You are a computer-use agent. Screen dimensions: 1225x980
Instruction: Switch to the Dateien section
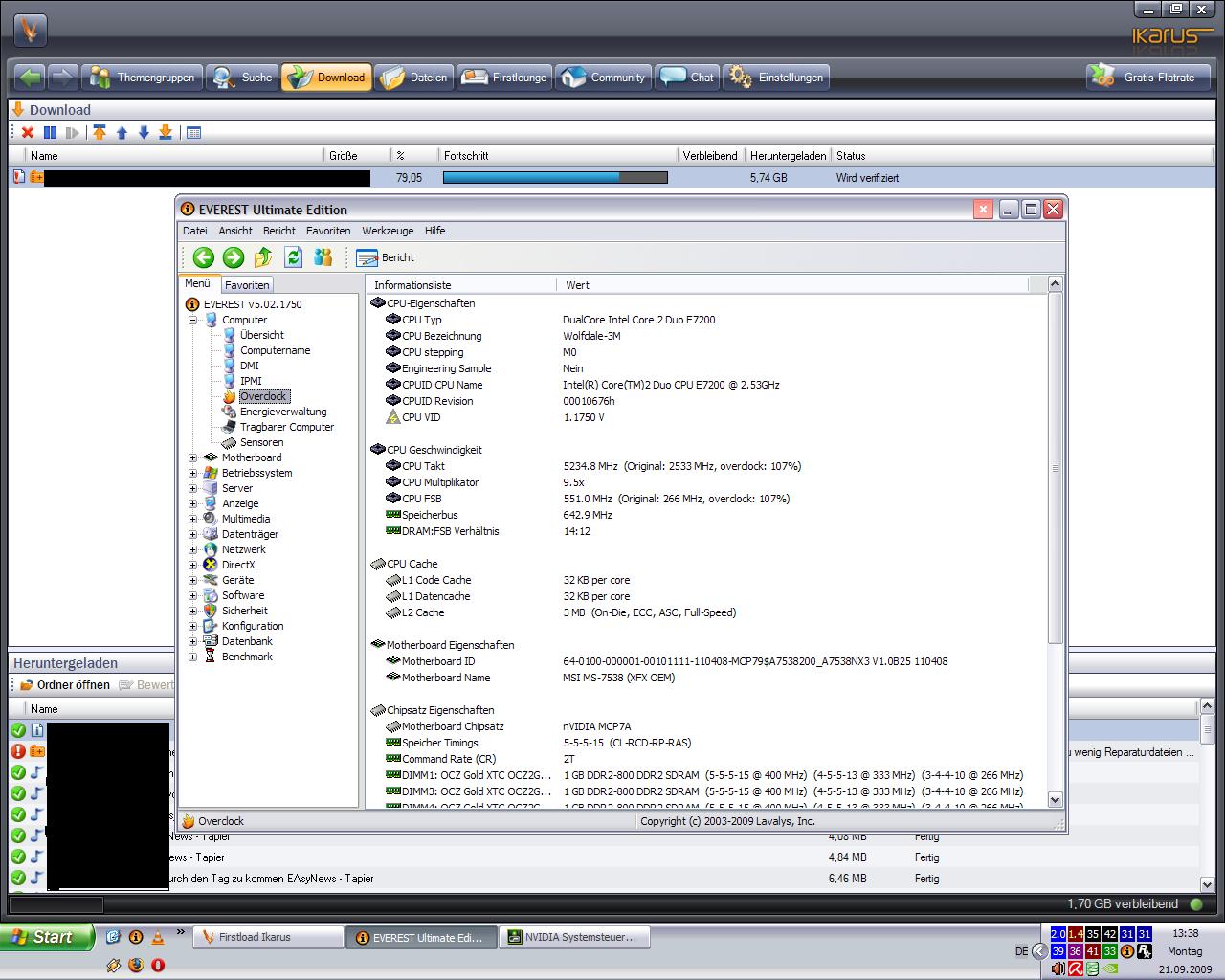413,78
